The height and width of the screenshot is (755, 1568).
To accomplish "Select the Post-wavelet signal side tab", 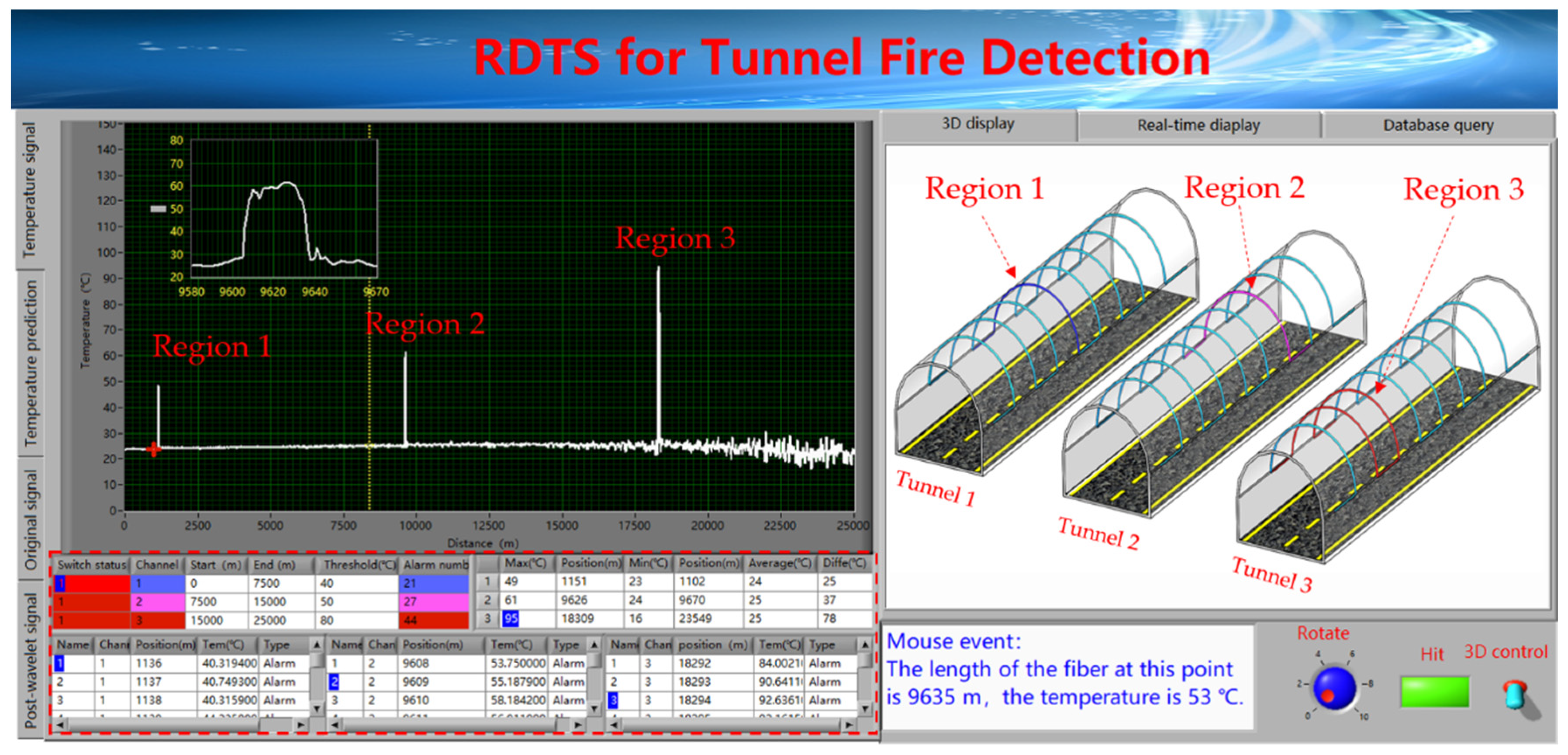I will [31, 661].
